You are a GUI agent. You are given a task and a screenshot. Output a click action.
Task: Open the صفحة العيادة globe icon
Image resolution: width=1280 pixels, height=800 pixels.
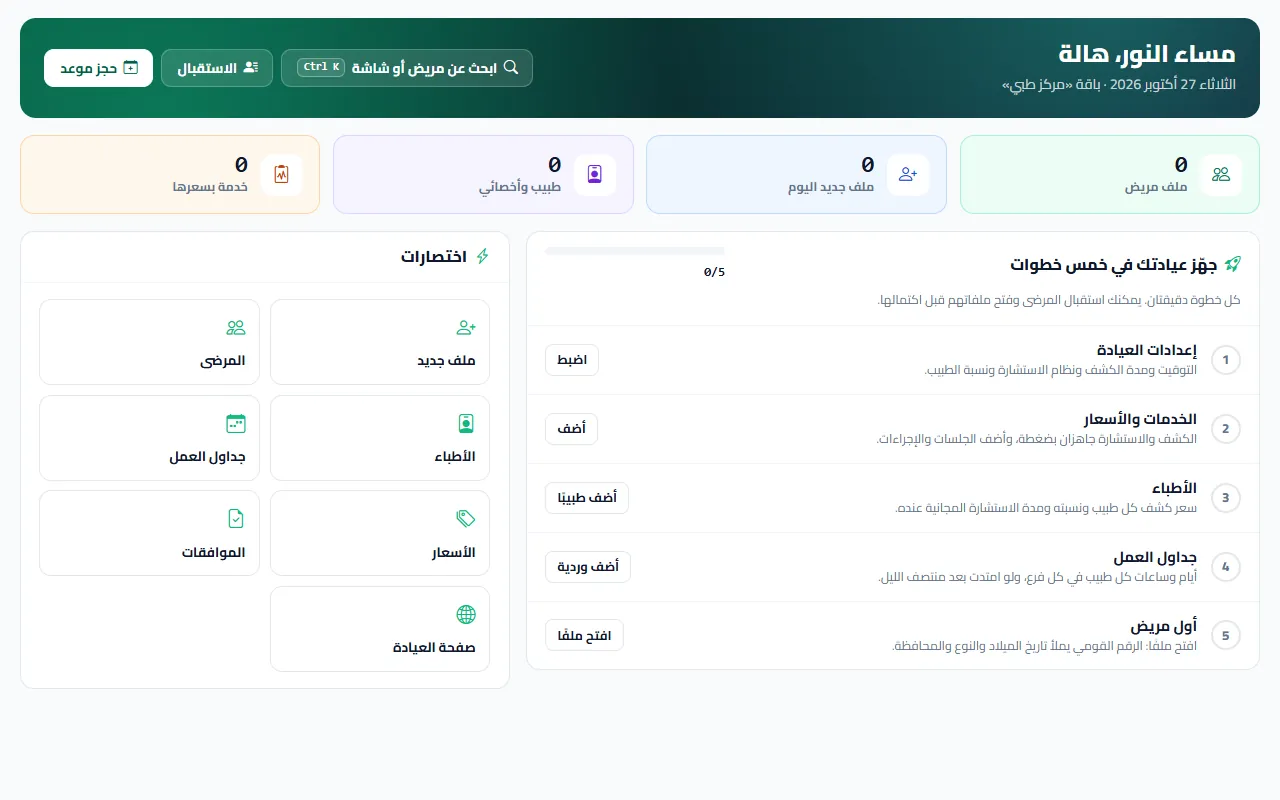coord(466,614)
